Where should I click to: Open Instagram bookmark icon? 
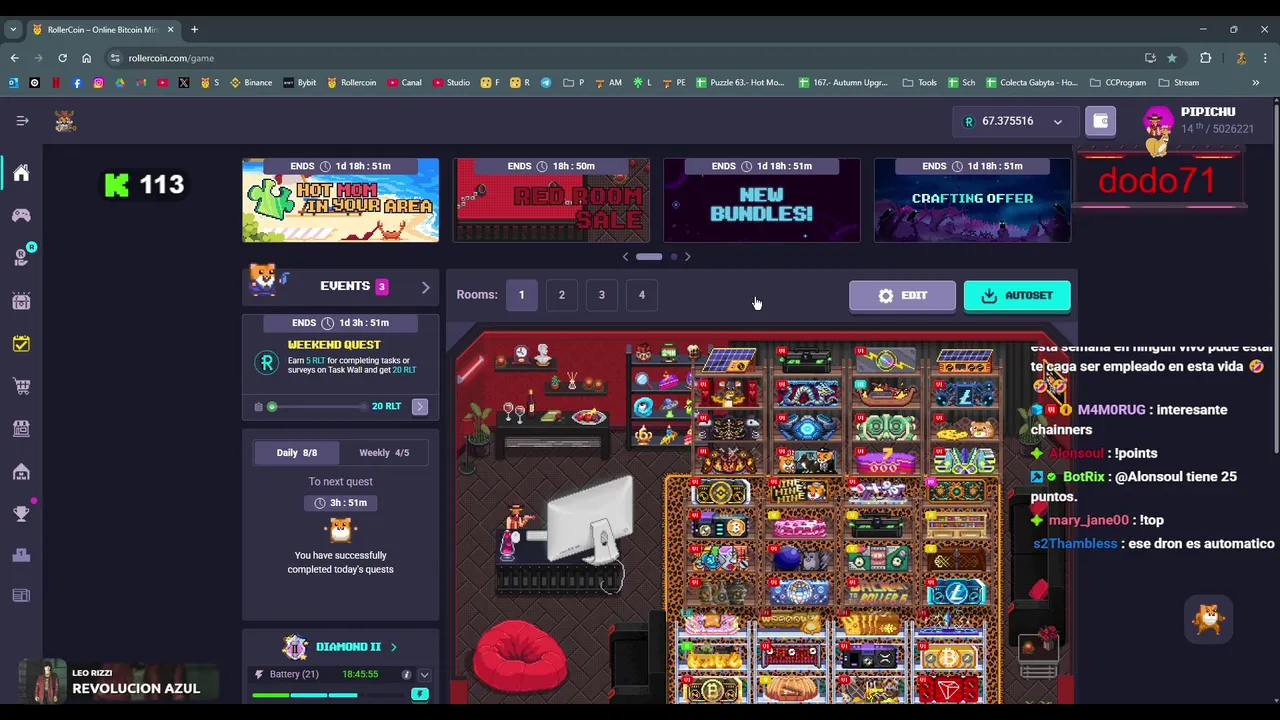[98, 82]
